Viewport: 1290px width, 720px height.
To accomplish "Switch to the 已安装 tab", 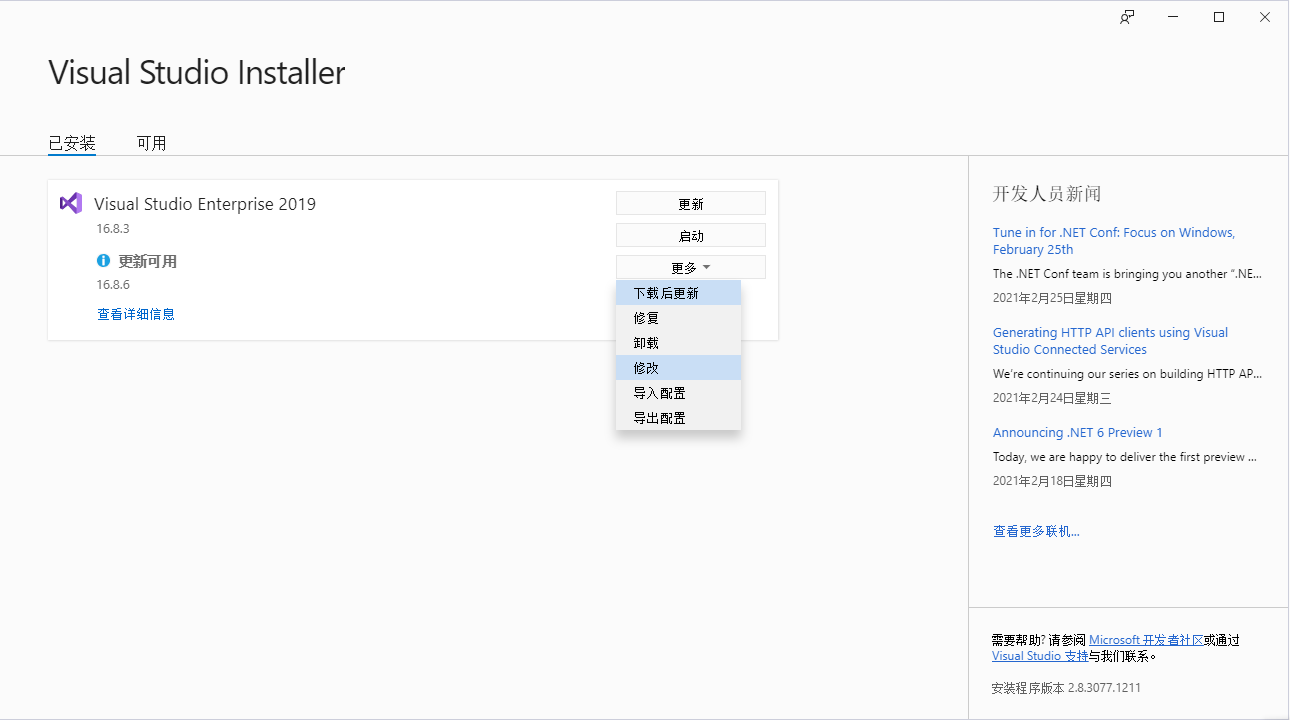I will [71, 143].
